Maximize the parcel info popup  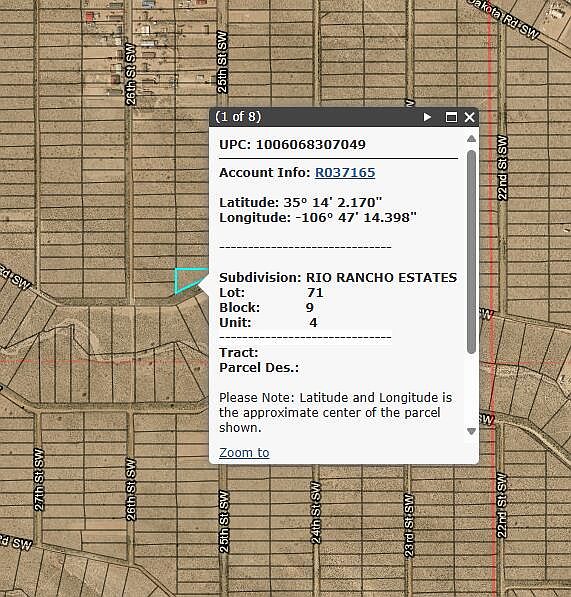click(451, 117)
